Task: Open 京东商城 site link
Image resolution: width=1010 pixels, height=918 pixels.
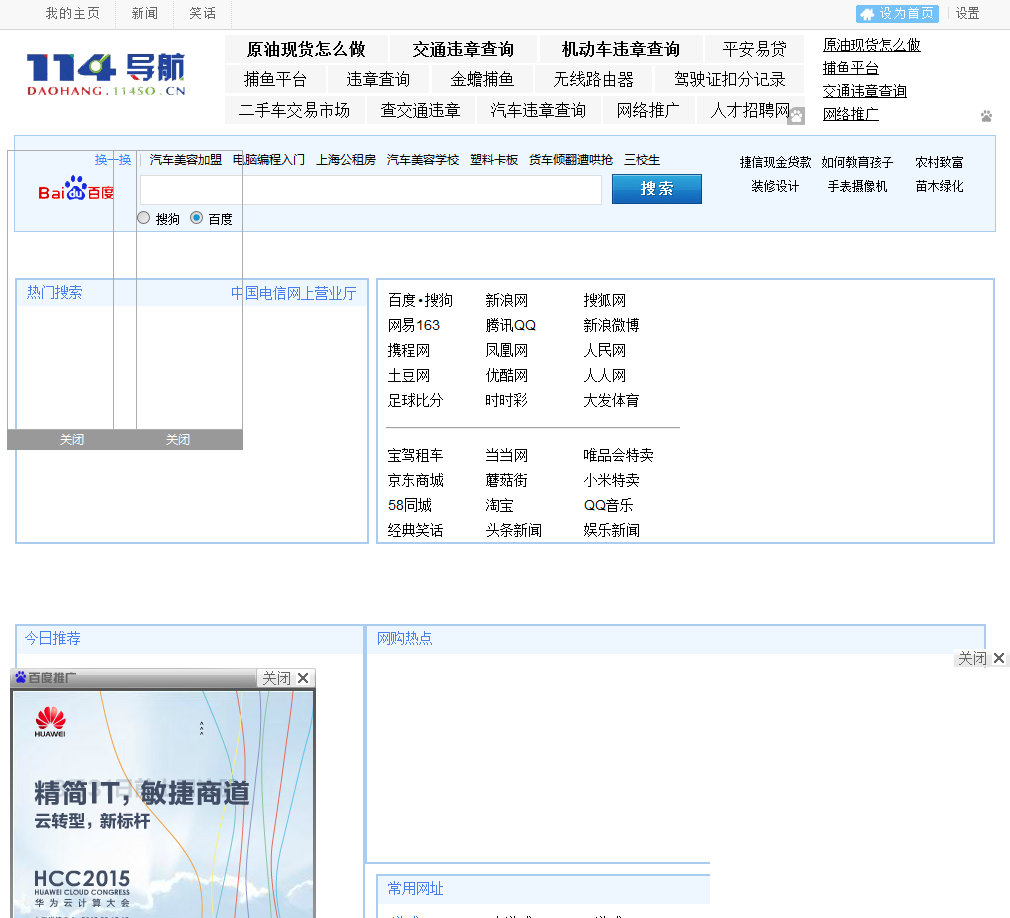Action: coord(415,481)
